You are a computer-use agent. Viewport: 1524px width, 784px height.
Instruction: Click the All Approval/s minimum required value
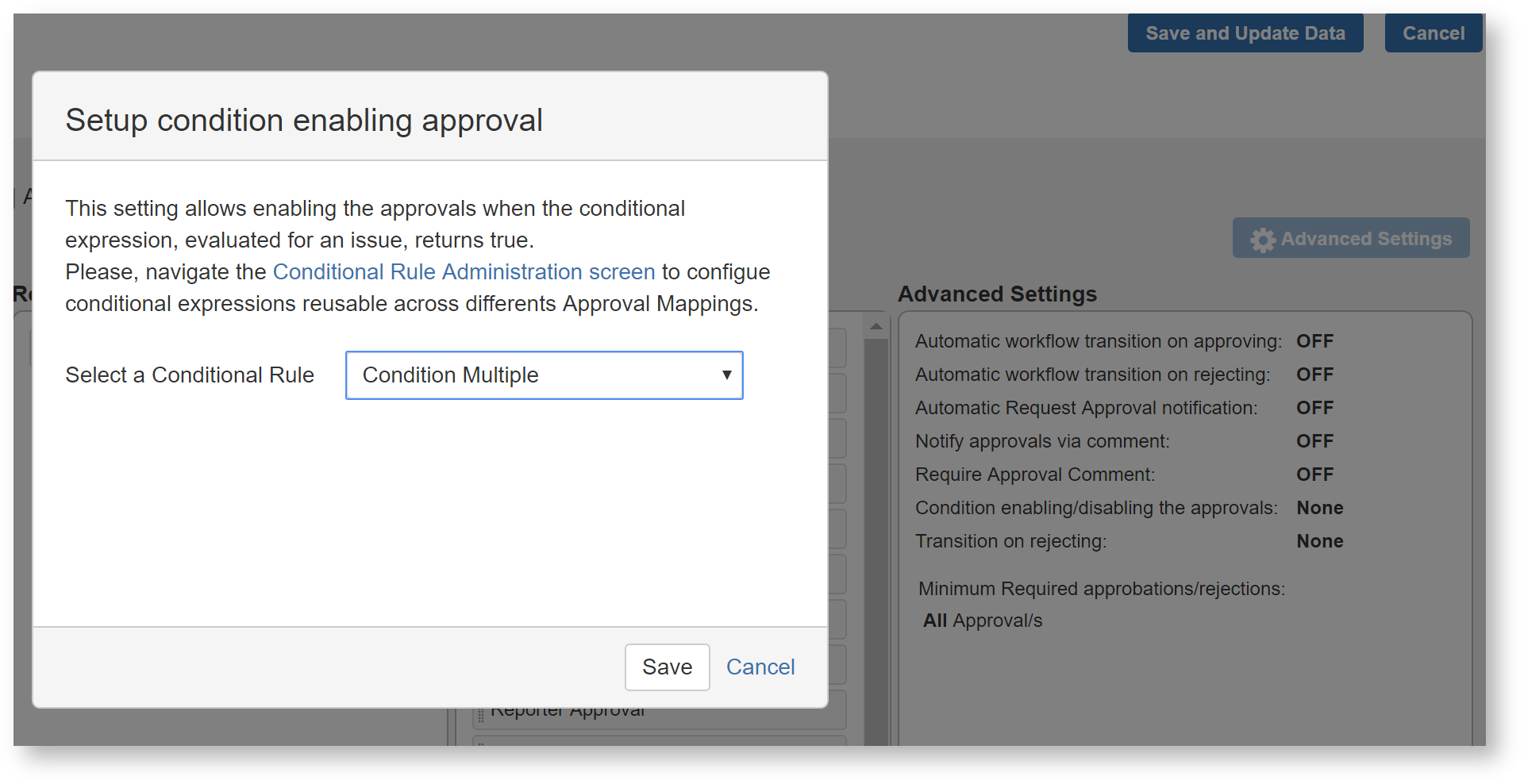click(982, 621)
